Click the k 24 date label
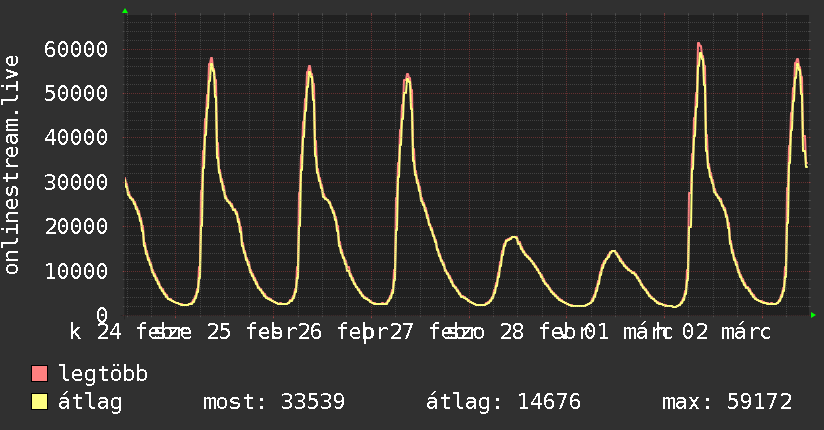 pos(96,332)
